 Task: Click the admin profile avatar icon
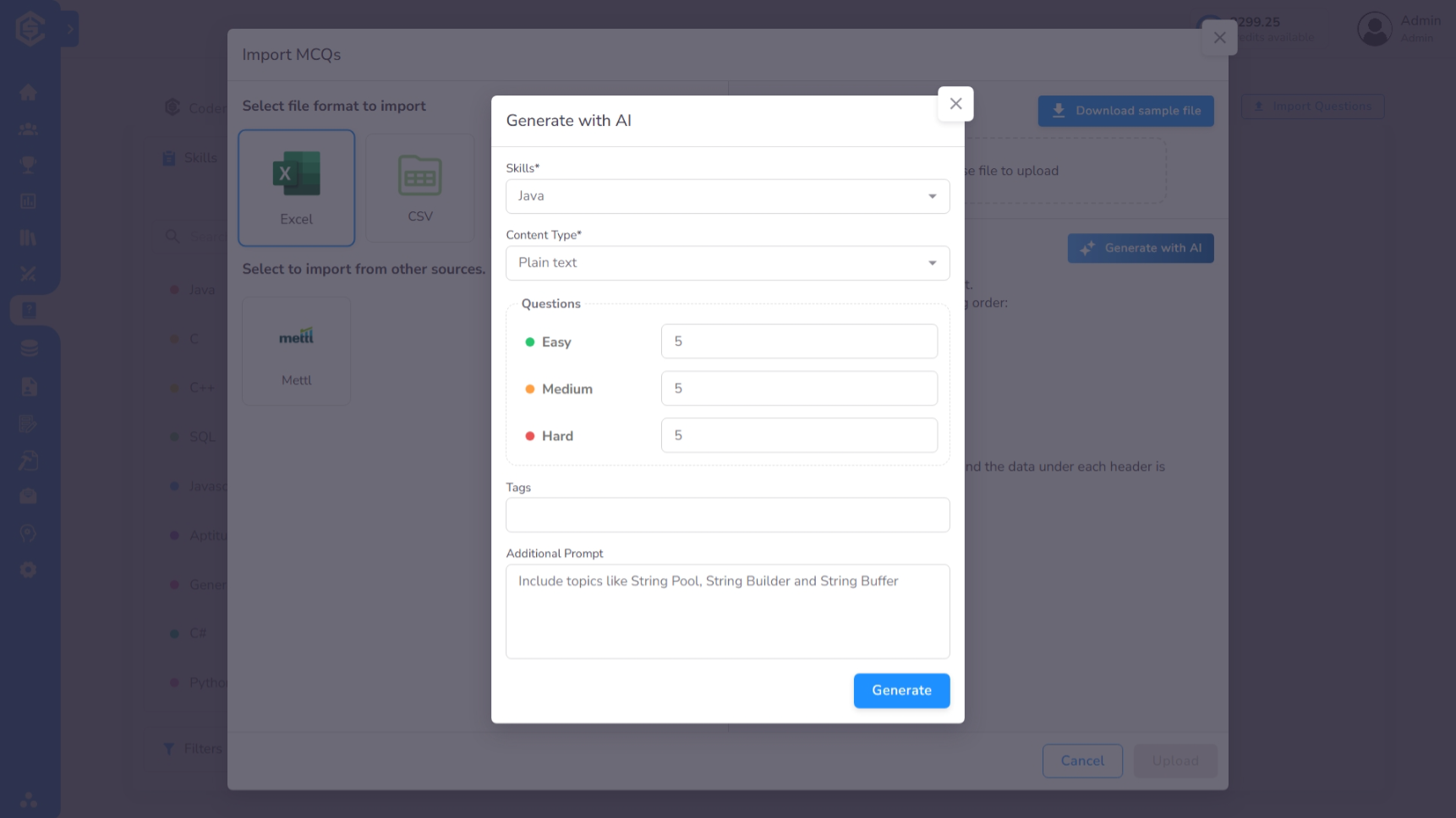1374,29
